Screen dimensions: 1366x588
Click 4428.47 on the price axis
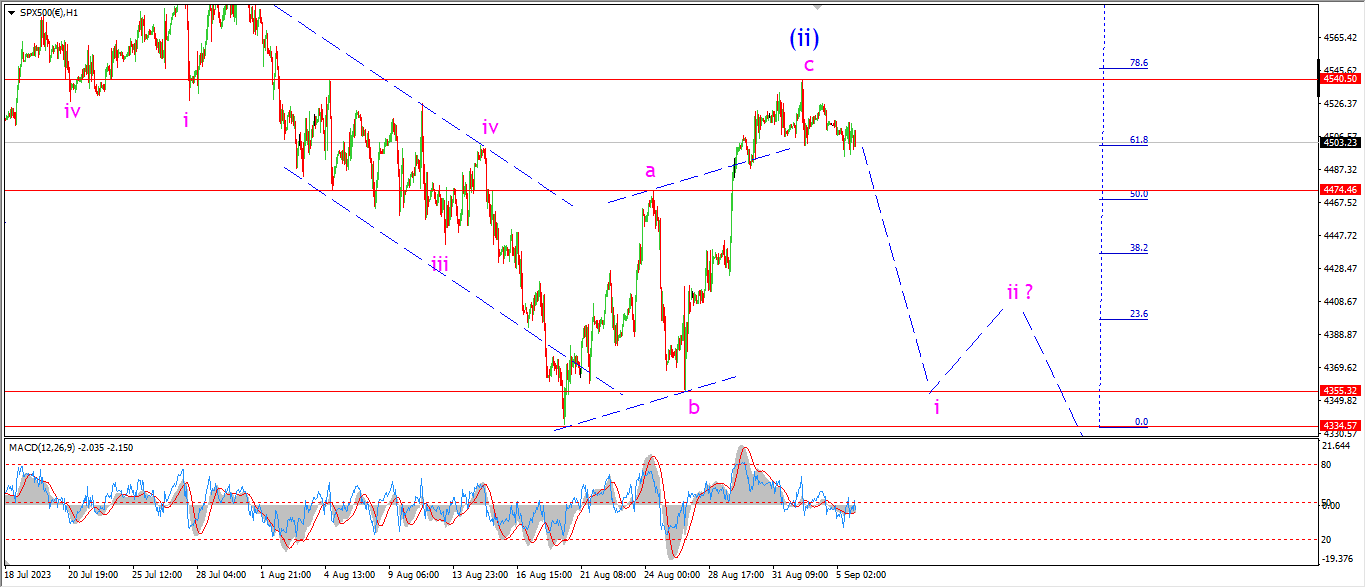[1342, 269]
